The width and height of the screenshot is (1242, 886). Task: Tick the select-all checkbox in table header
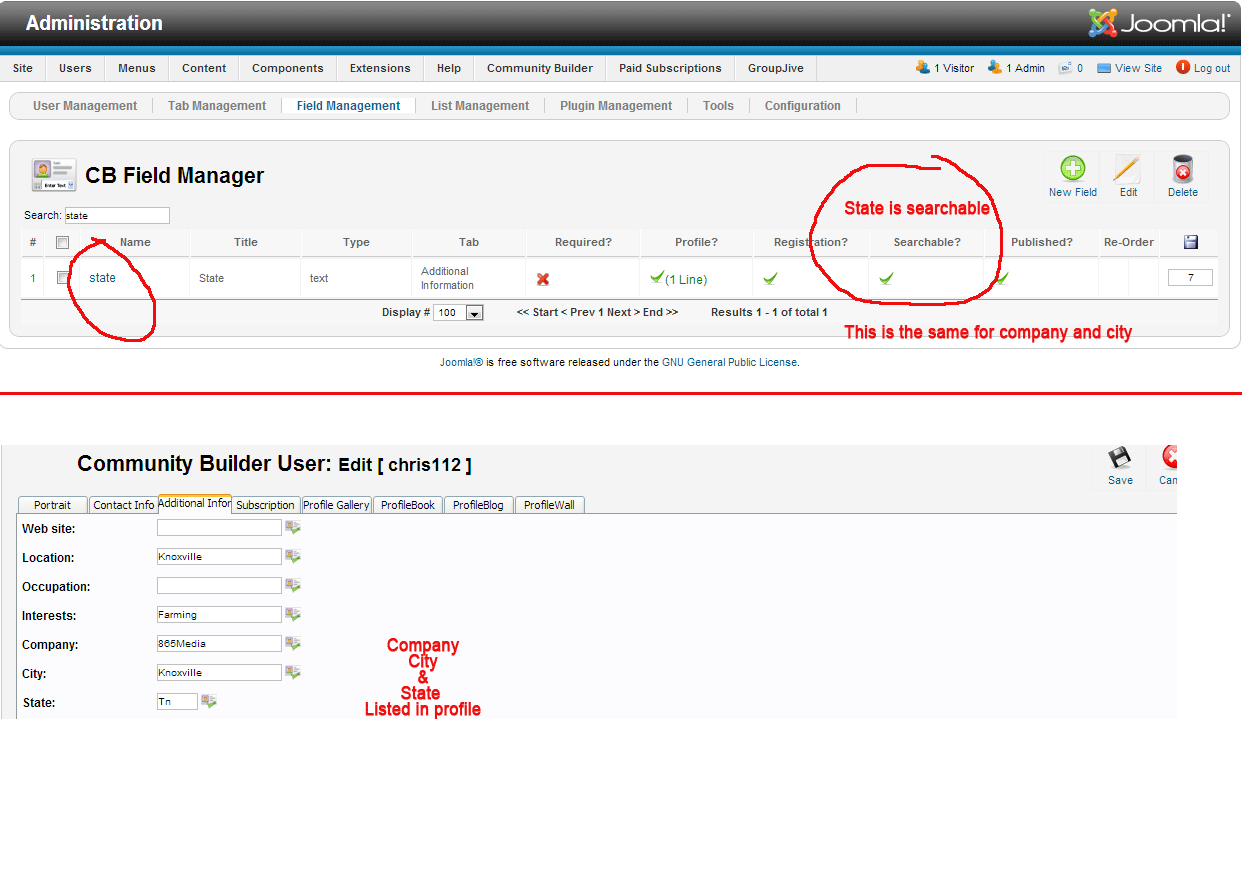pyautogui.click(x=62, y=242)
